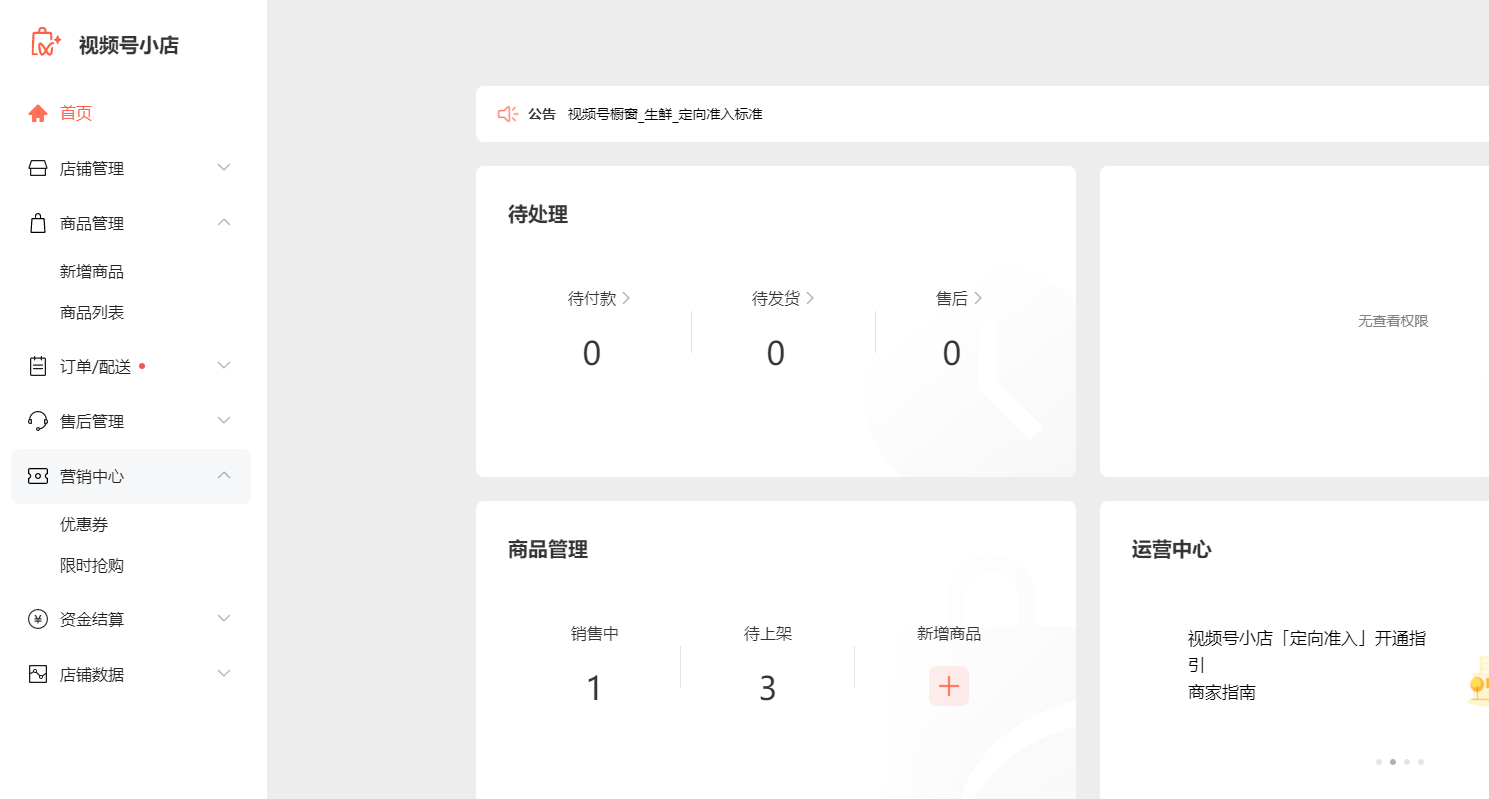Click the chart icon beside 店铺数据
Viewport: 1489px width, 799px height.
pos(38,674)
